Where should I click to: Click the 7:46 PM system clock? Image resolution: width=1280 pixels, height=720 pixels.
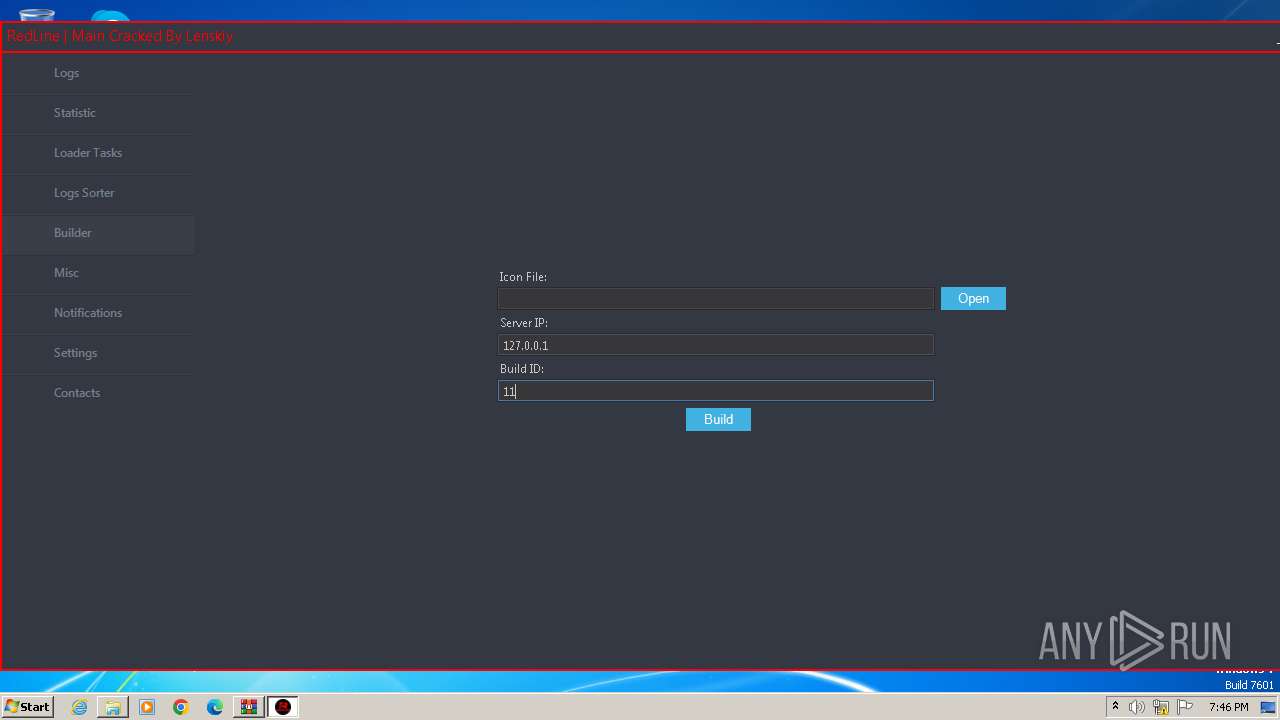point(1228,707)
